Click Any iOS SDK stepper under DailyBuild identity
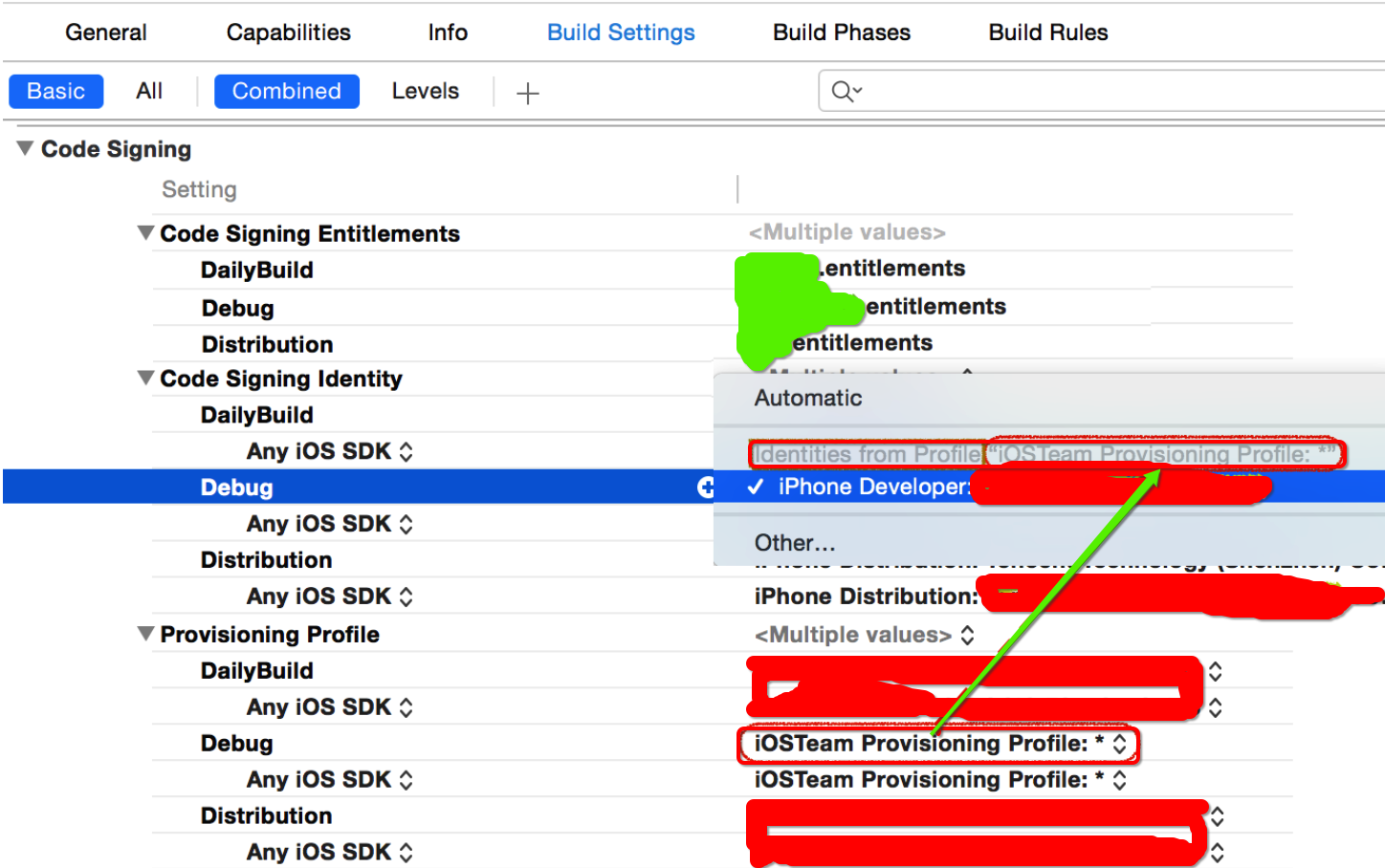This screenshot has height=868, width=1385. [x=407, y=451]
